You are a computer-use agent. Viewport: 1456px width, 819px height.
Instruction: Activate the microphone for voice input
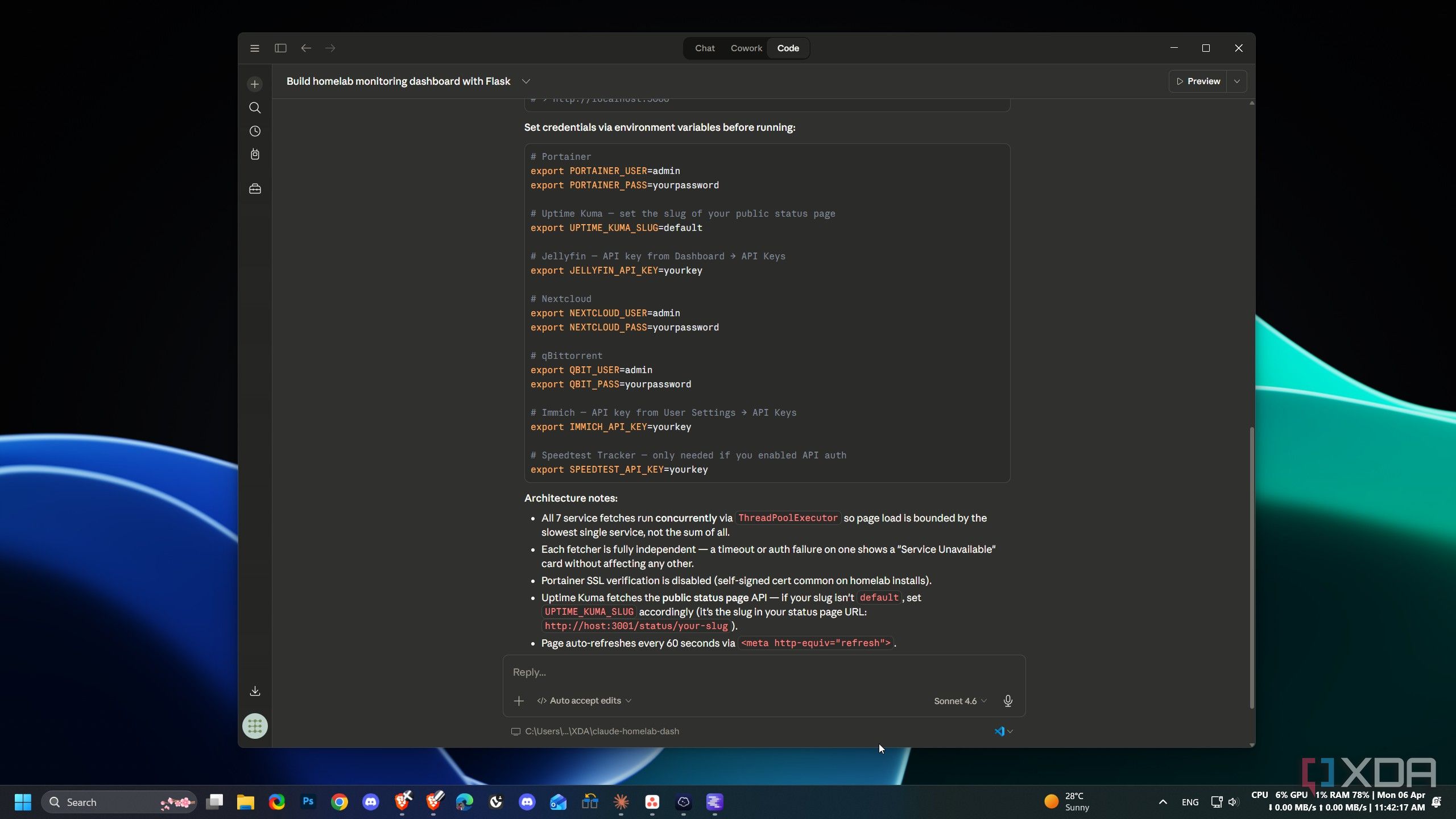[1008, 701]
